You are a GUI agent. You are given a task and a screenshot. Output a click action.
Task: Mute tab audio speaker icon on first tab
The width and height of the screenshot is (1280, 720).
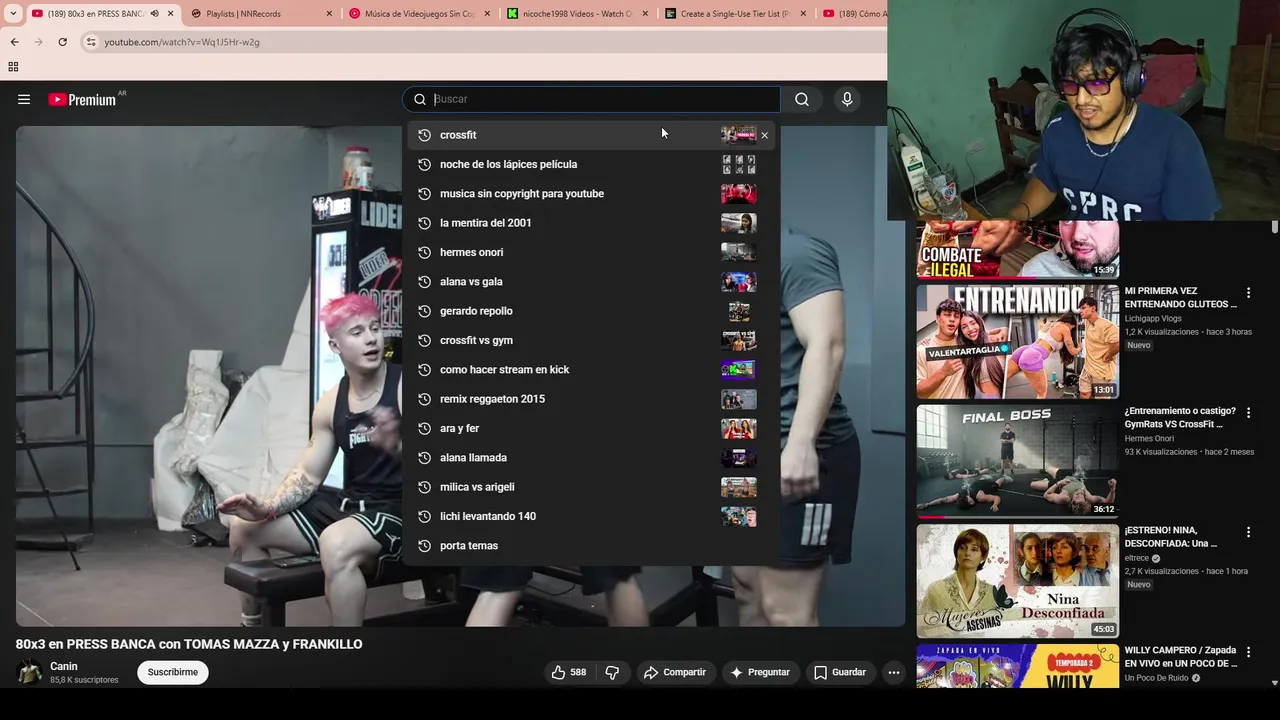[154, 14]
